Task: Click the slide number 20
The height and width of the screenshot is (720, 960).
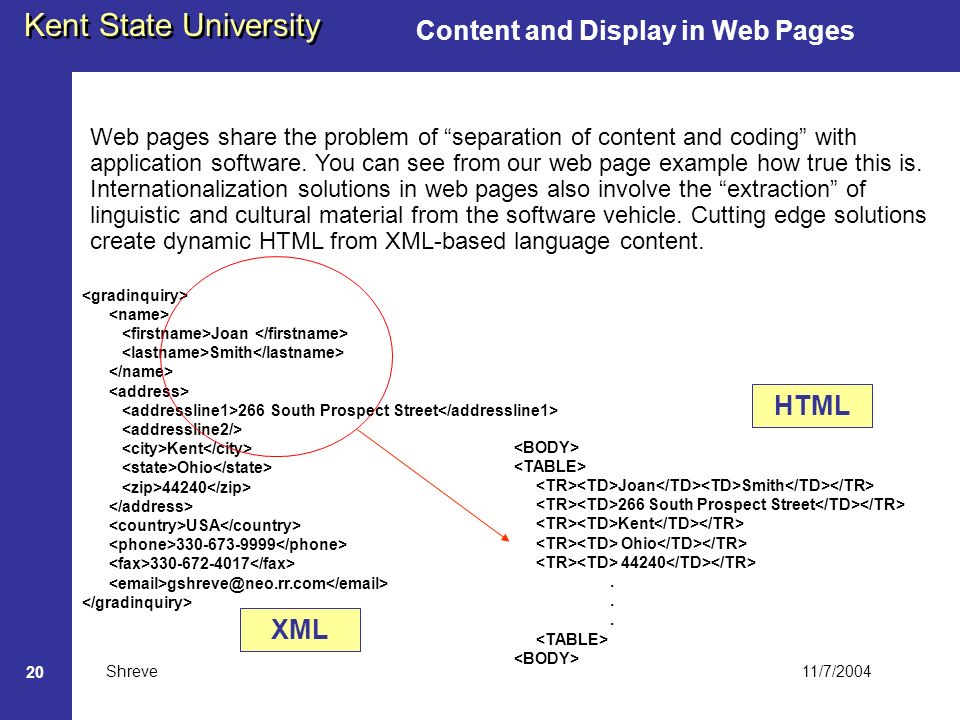Action: 35,672
